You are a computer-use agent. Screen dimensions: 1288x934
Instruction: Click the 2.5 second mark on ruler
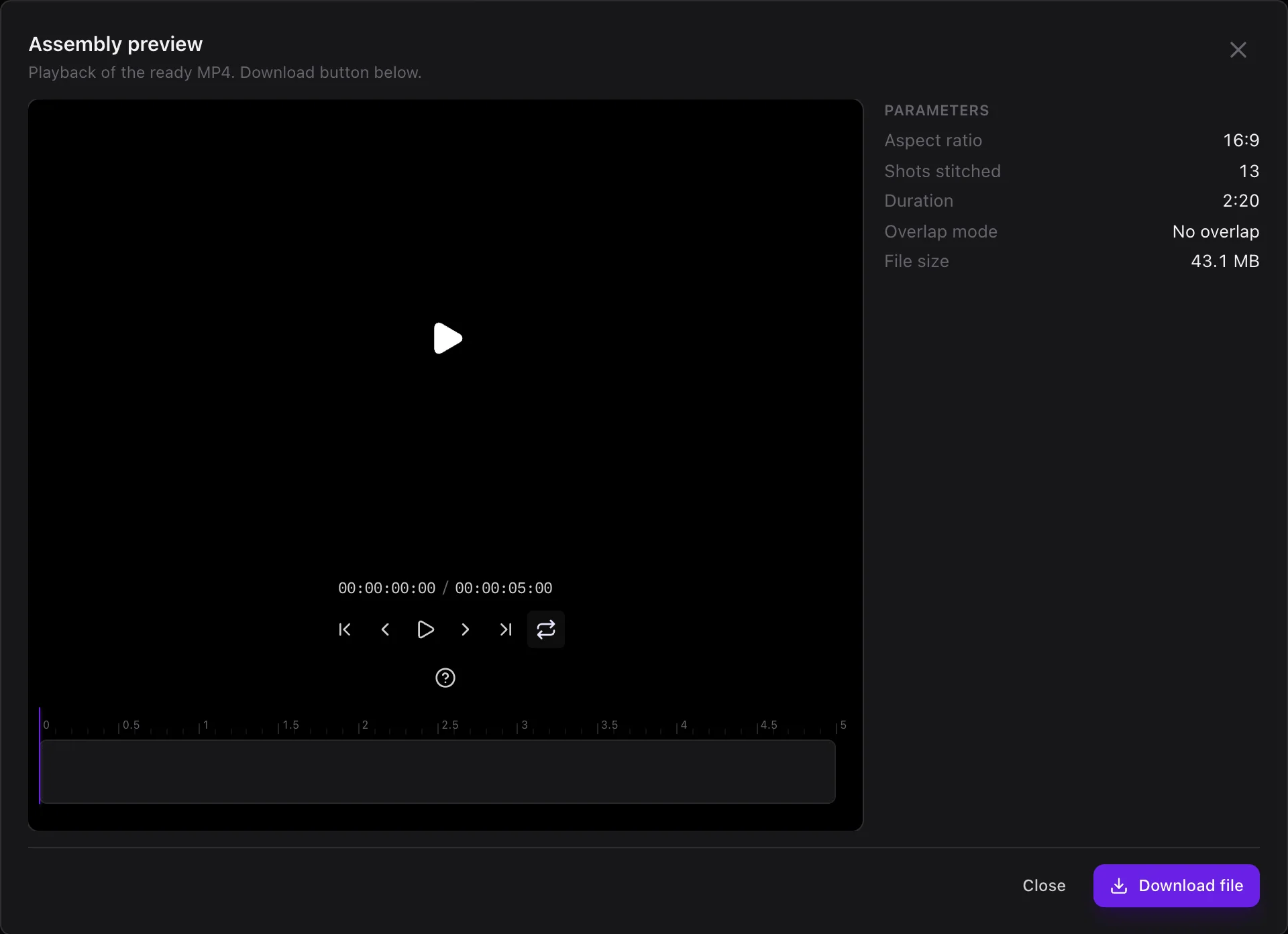pyautogui.click(x=449, y=725)
